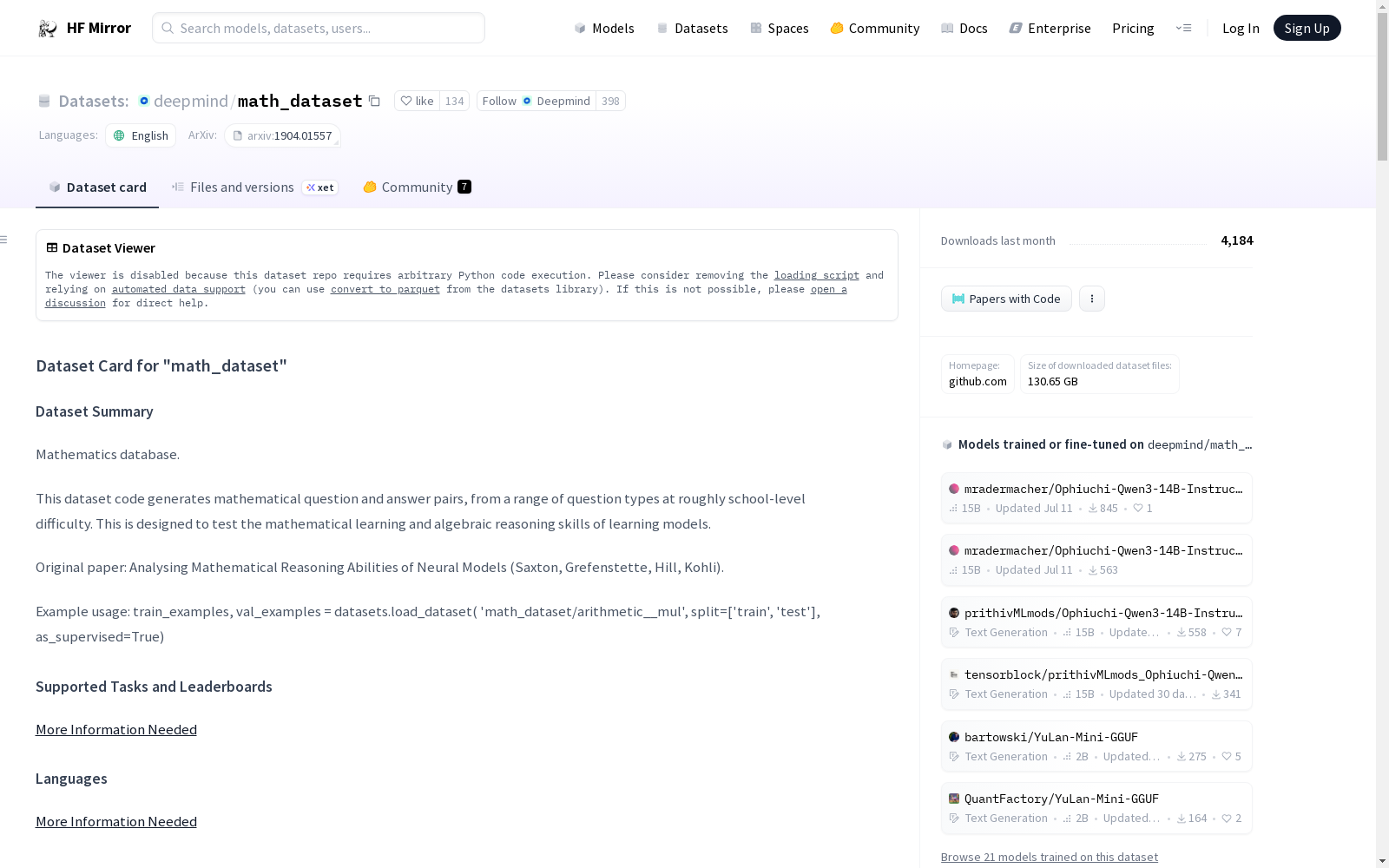The height and width of the screenshot is (868, 1389).
Task: Open the Community navigation item
Action: (875, 28)
